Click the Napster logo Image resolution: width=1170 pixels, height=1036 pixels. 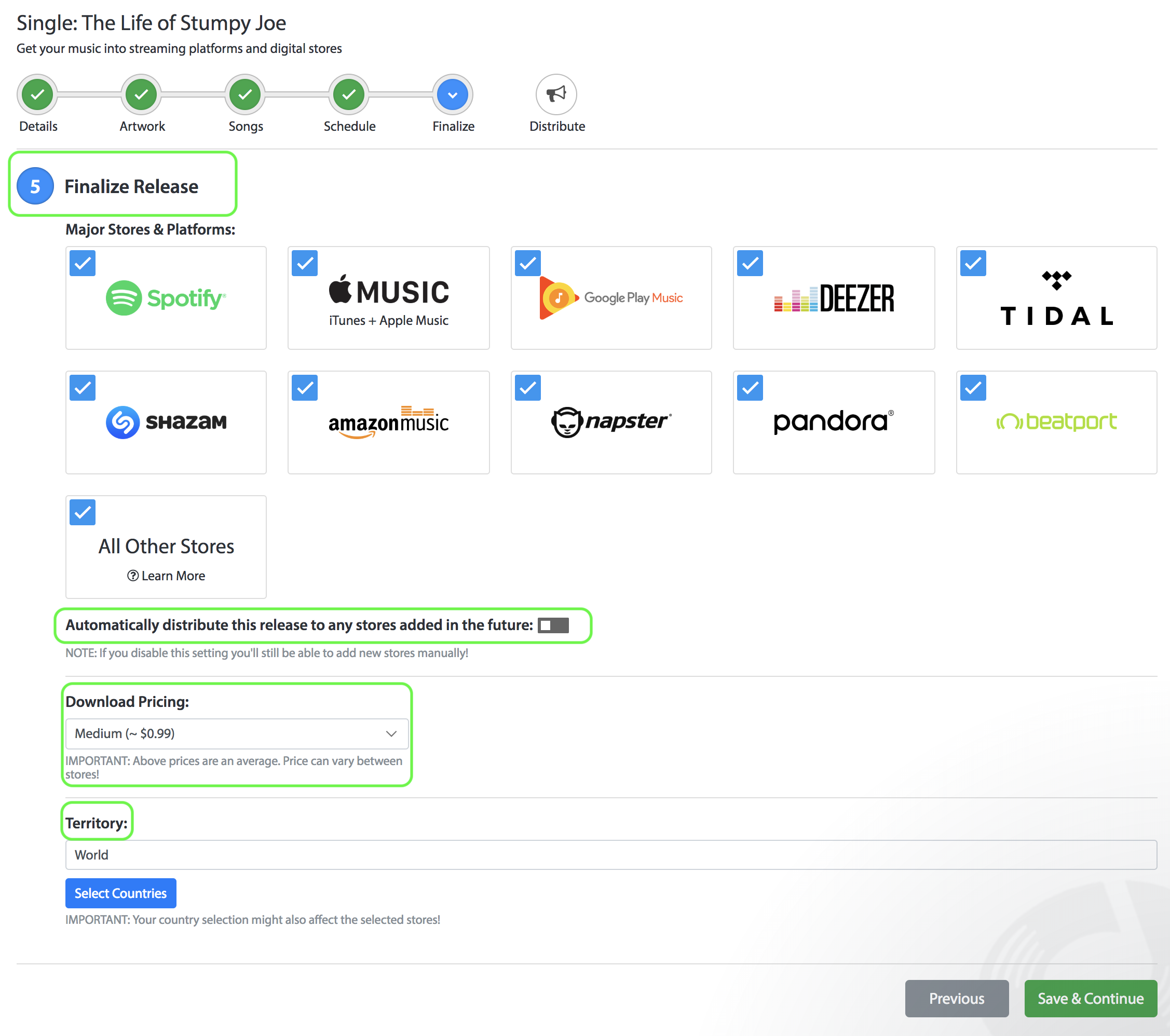[611, 422]
